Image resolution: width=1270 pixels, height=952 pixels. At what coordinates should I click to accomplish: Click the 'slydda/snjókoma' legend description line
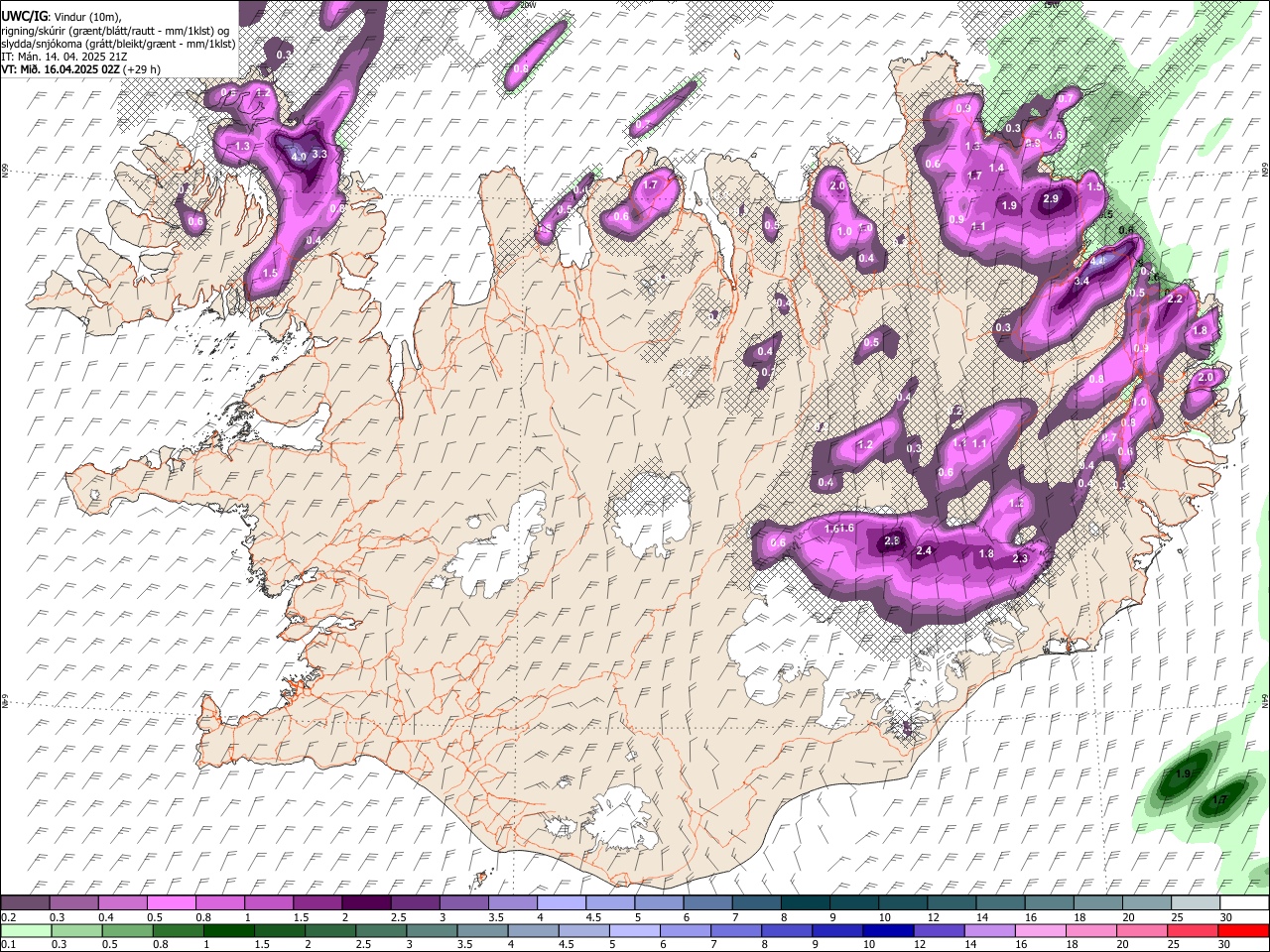(x=118, y=44)
